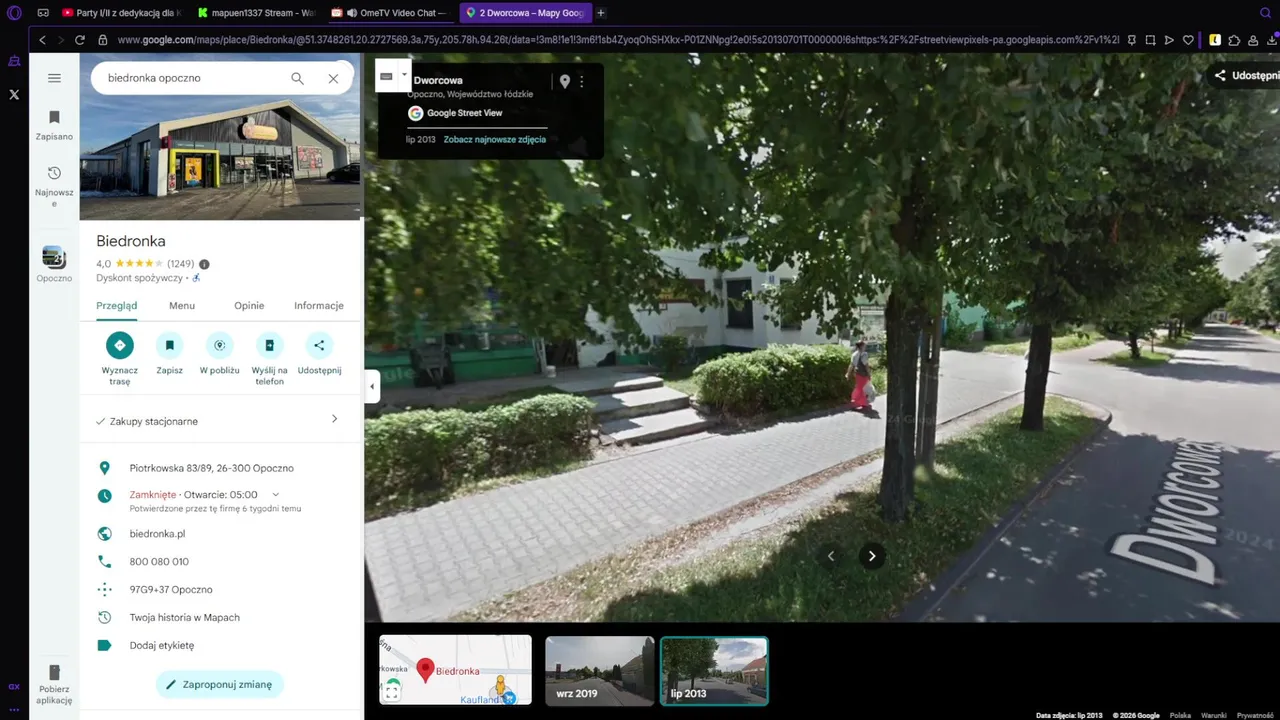This screenshot has width=1280, height=720.
Task: Click Zobacz najnowsze zdjęcia link
Action: (495, 139)
